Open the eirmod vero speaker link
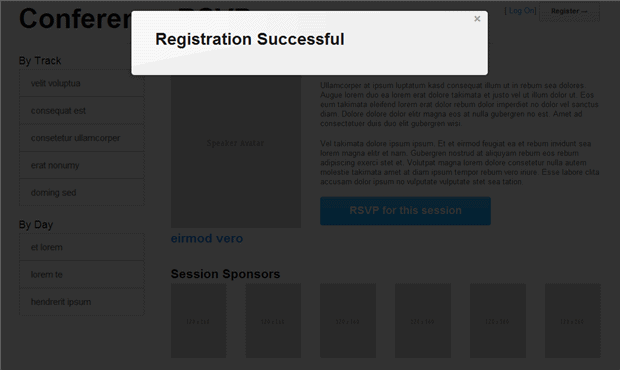This screenshot has width=620, height=370. click(x=207, y=238)
